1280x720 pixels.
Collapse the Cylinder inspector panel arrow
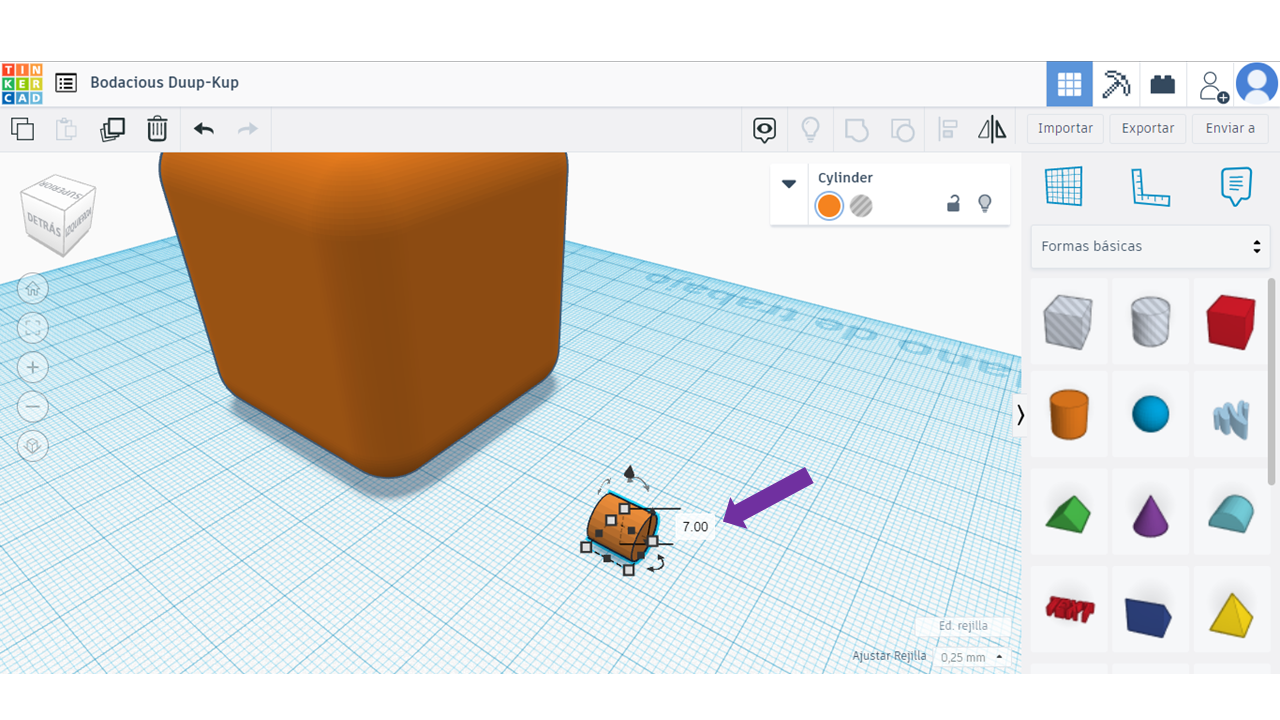pyautogui.click(x=789, y=183)
